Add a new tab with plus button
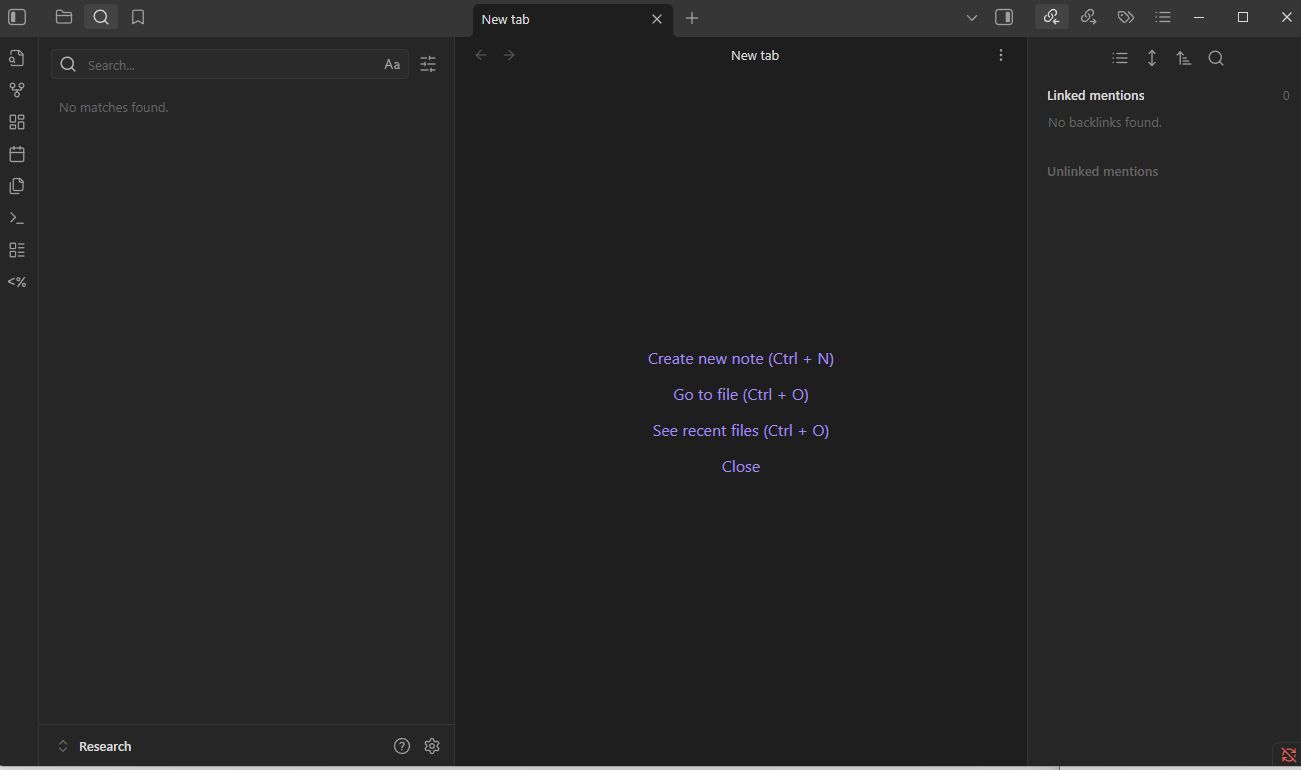1301x770 pixels. (692, 18)
